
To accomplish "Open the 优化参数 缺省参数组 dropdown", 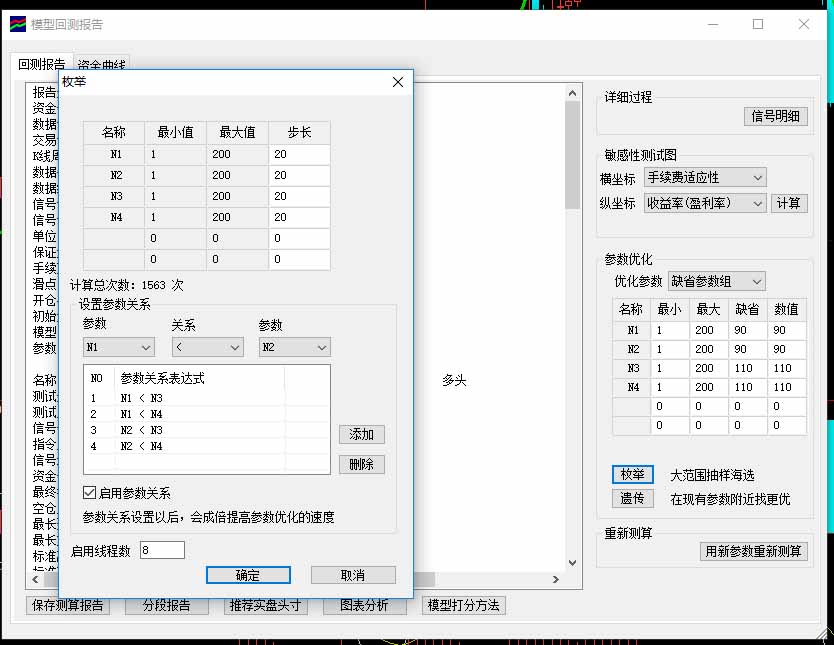I will point(716,281).
